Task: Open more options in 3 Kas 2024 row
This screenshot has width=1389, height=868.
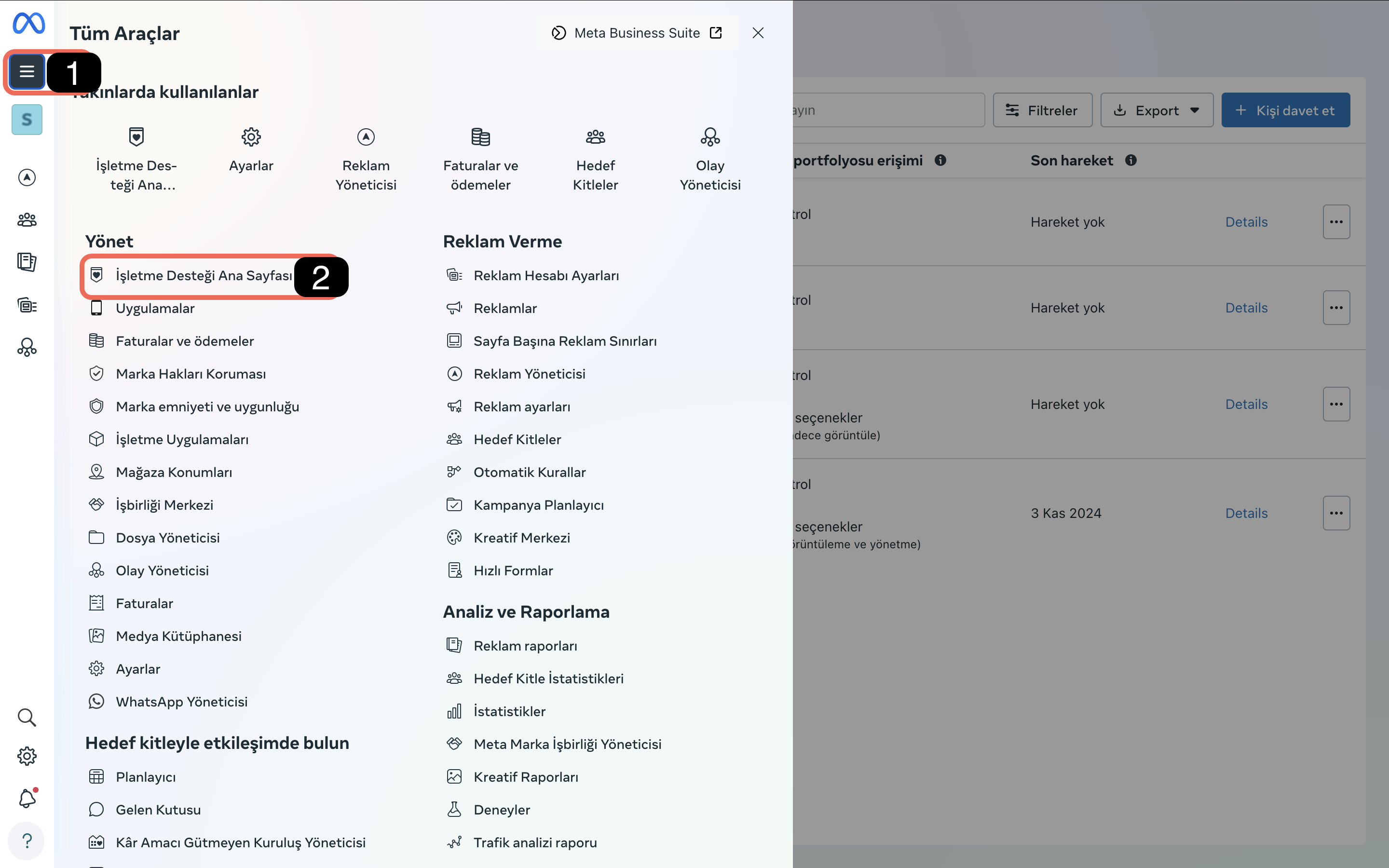Action: (x=1336, y=513)
